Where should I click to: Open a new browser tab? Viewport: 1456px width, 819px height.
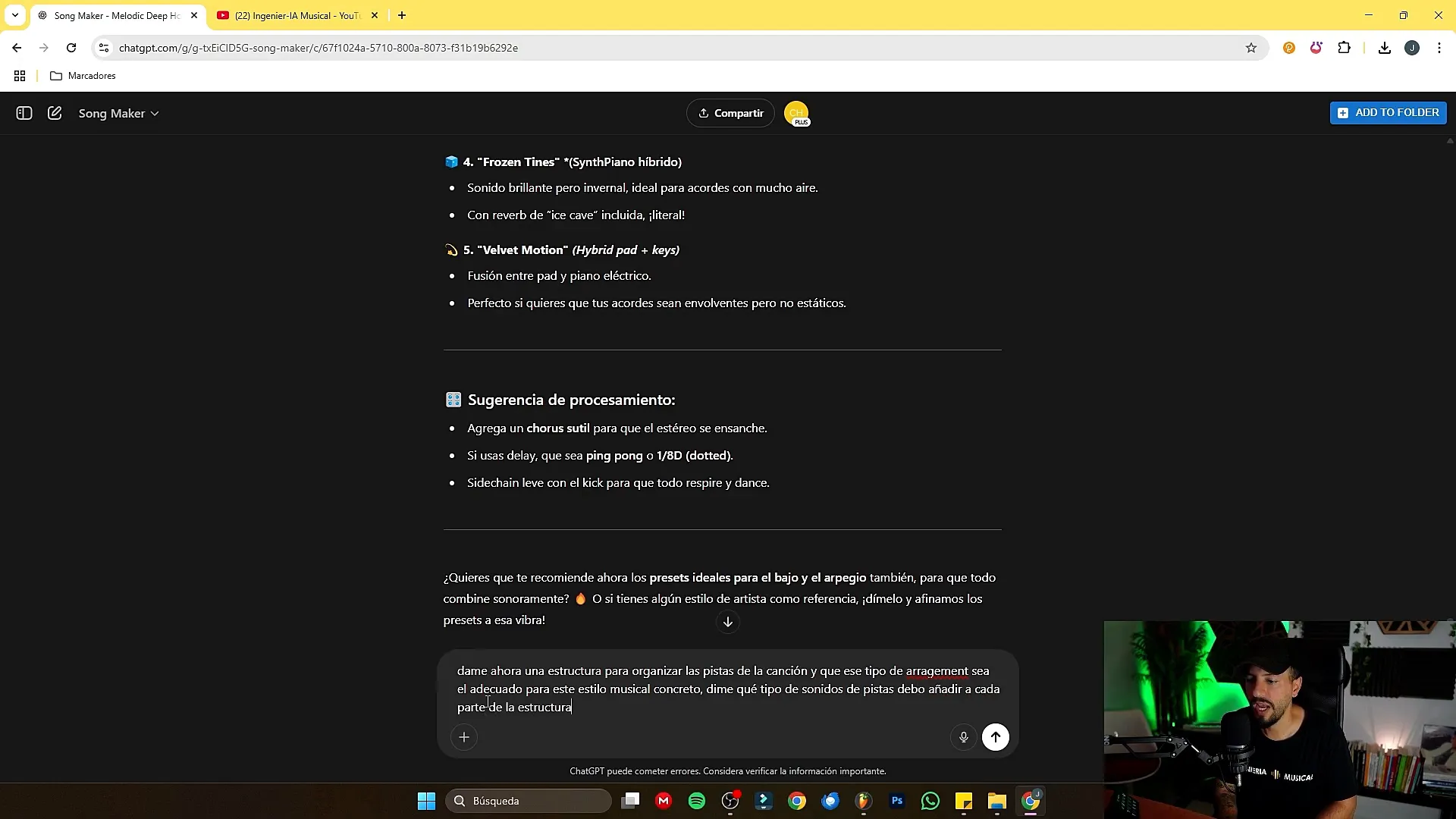[402, 15]
